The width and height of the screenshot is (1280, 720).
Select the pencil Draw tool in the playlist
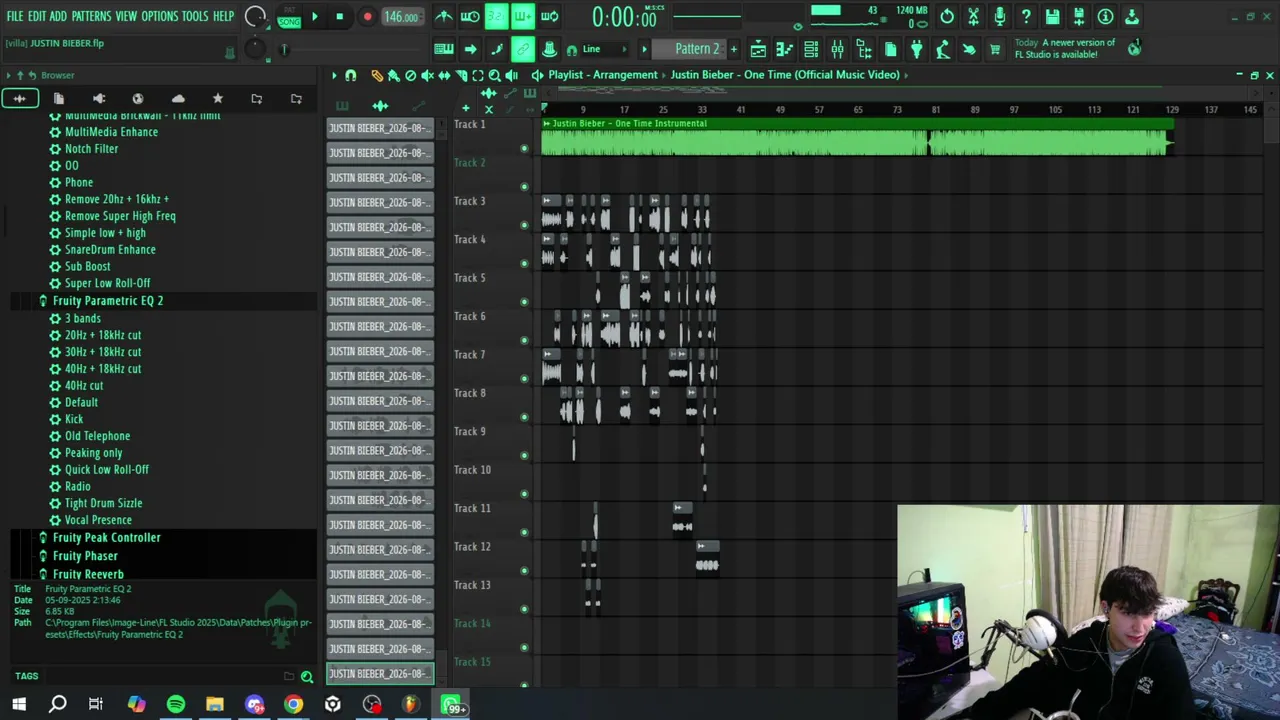coord(377,75)
